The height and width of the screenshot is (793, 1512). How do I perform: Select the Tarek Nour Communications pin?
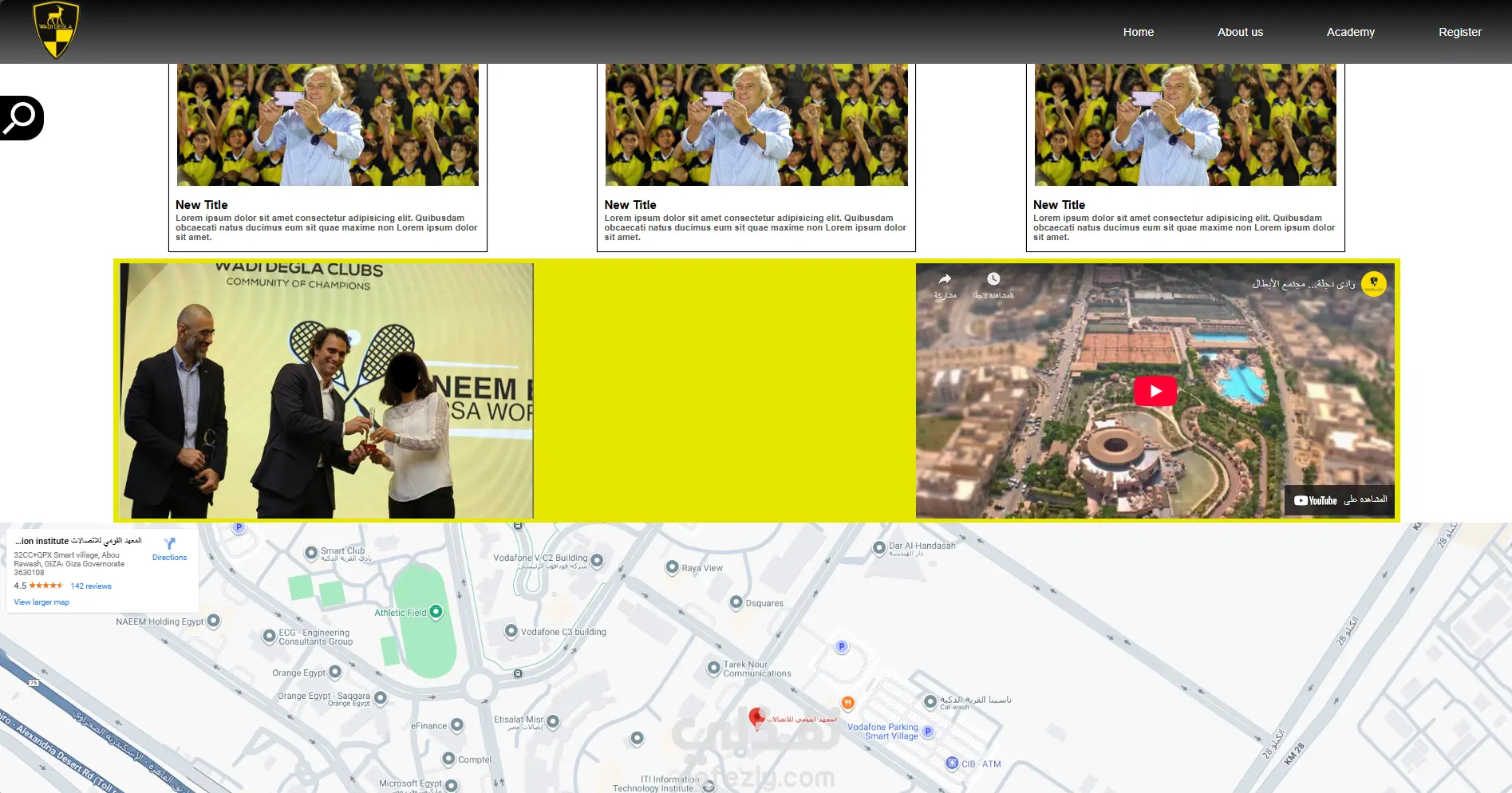coord(714,668)
